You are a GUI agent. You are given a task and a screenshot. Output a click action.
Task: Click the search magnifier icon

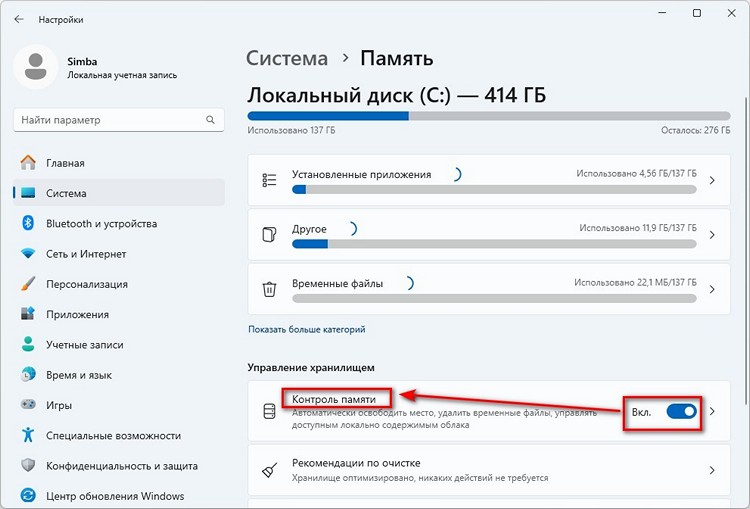(210, 120)
